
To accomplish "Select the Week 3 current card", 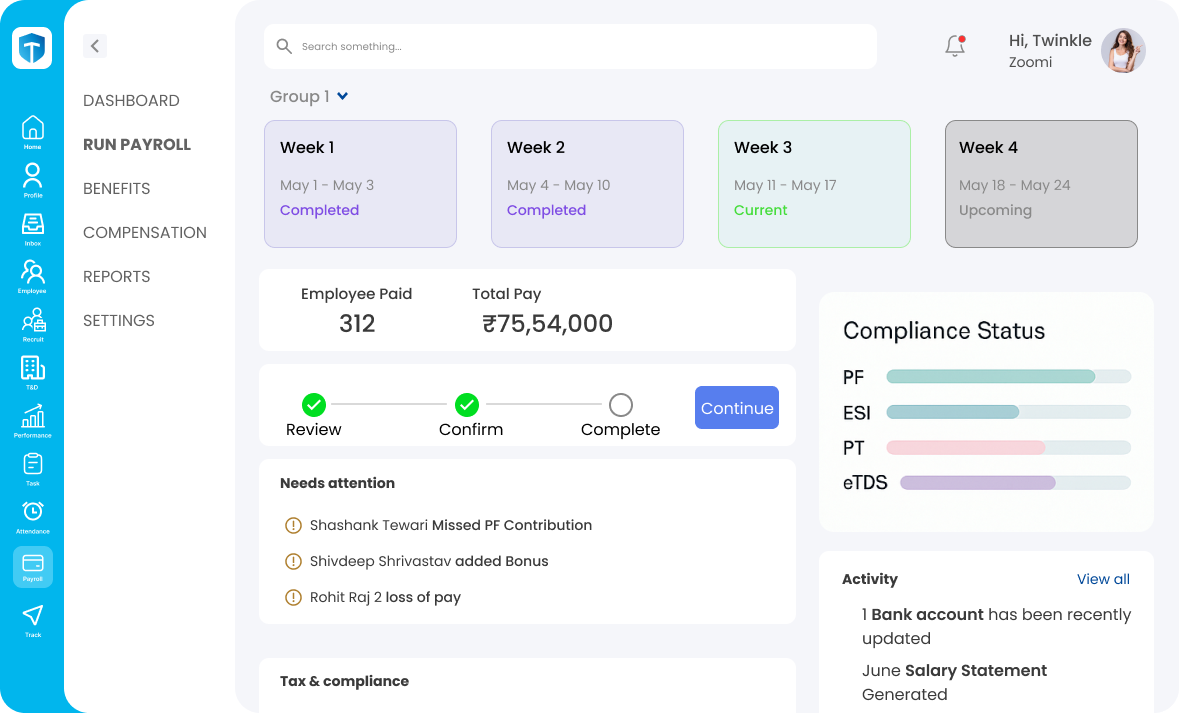I will click(x=814, y=184).
